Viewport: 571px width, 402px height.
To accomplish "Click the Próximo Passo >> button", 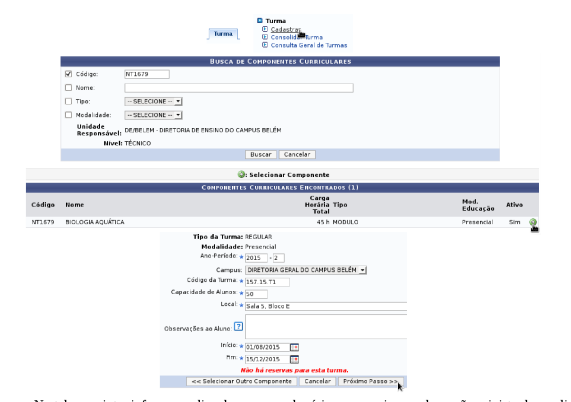I will [x=370, y=381].
